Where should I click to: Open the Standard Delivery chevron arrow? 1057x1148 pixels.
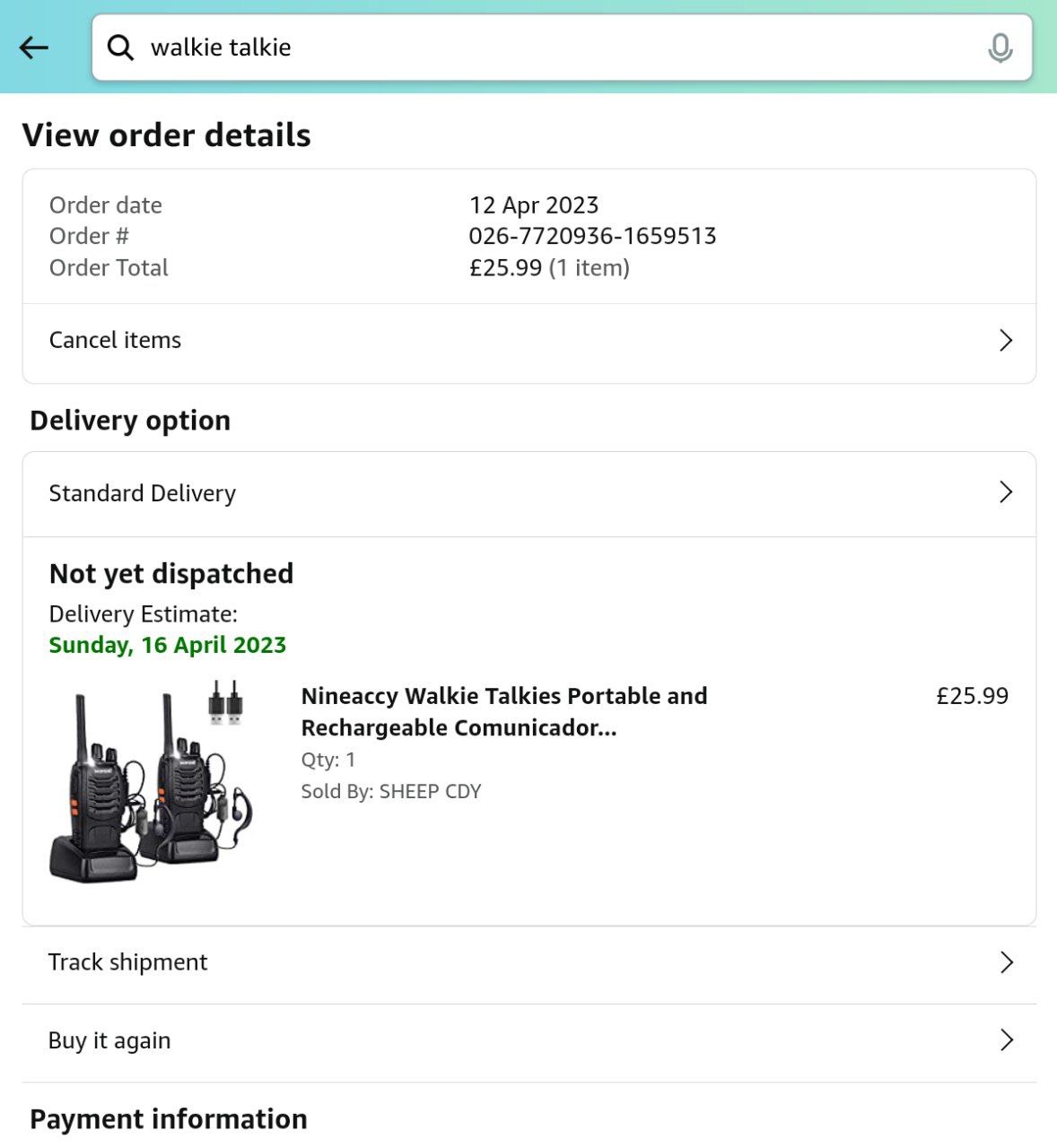pyautogui.click(x=1006, y=492)
